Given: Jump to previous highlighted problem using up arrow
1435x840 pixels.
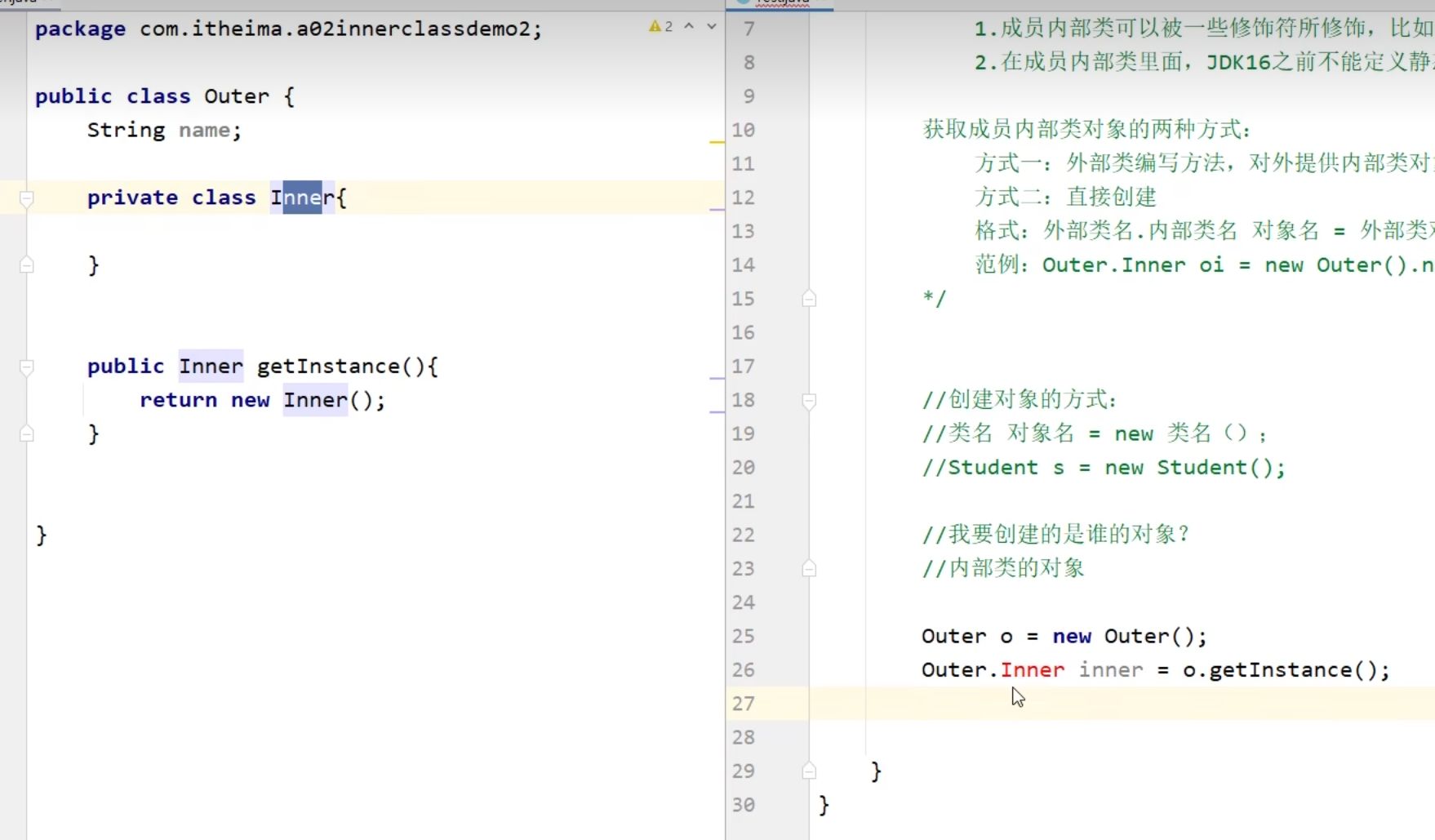Looking at the screenshot, I should (x=689, y=27).
